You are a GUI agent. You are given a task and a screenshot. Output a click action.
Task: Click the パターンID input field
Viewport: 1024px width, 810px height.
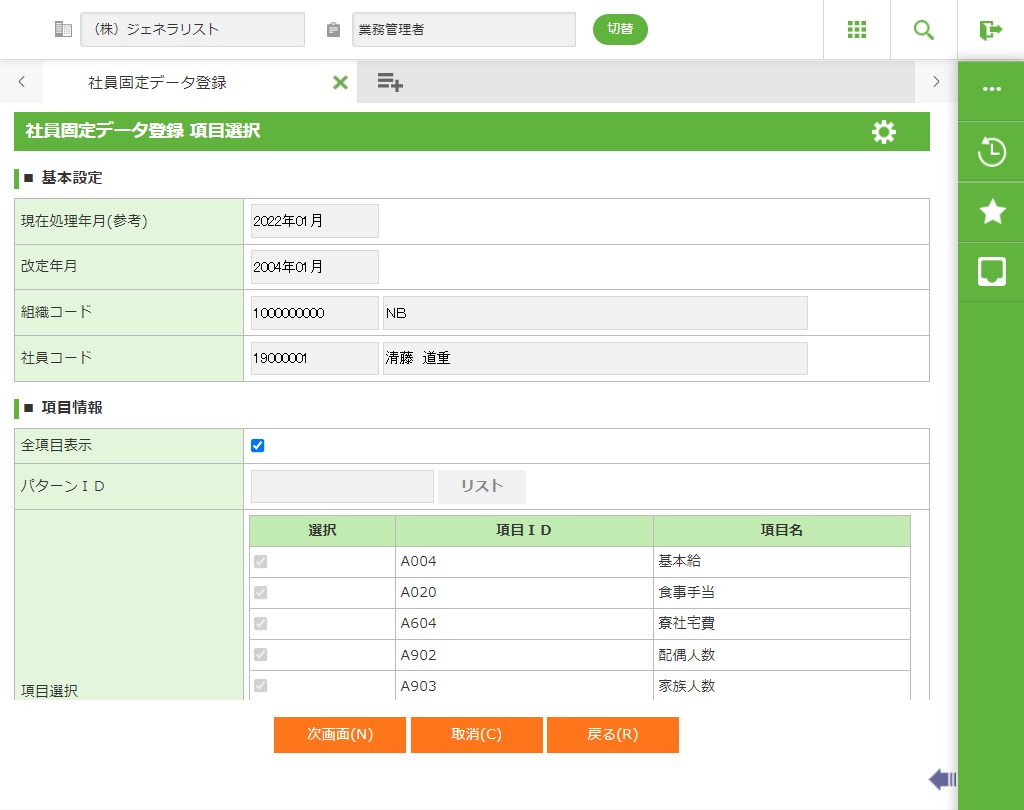coord(342,487)
